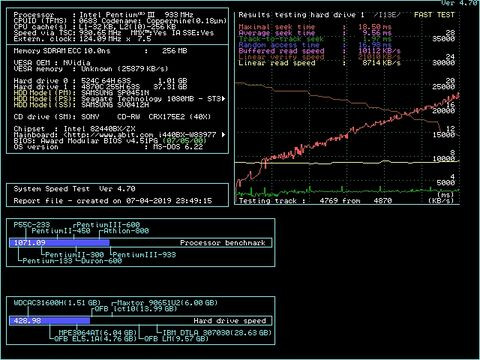The height and width of the screenshot is (360, 480).
Task: Click the Ver 4.70 text at top right corner
Action: 460,3
